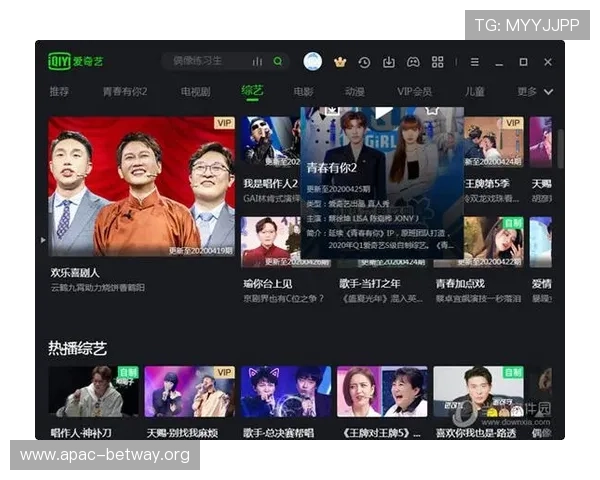Open the game controller icon
Screen dimensions: 600x480
point(413,62)
